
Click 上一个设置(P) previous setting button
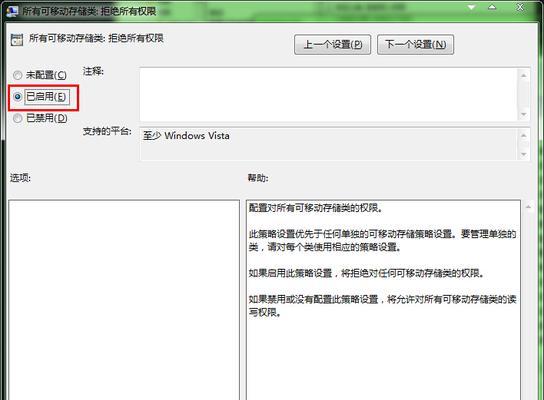tap(332, 44)
